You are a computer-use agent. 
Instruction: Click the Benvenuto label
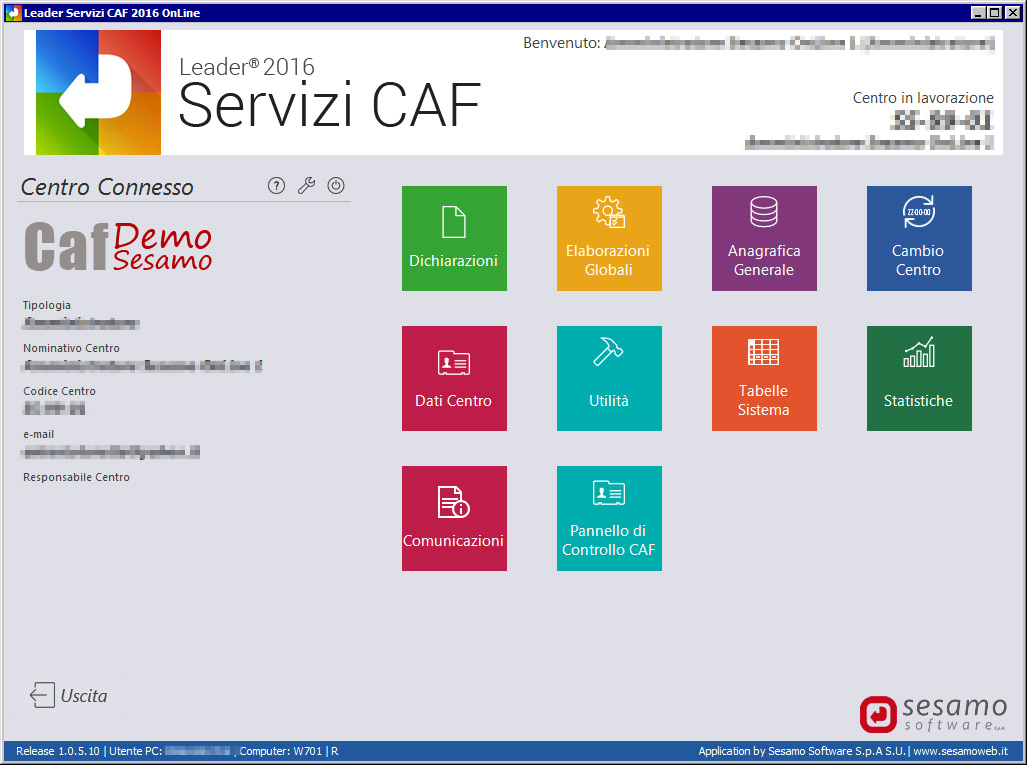pyautogui.click(x=561, y=43)
